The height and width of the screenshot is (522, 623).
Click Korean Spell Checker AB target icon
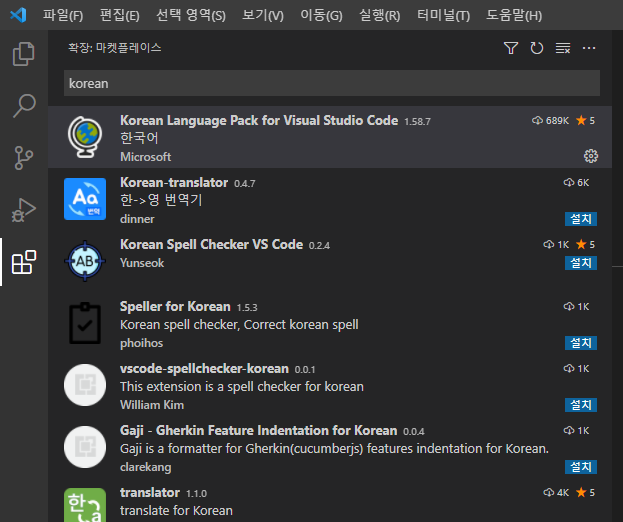click(85, 261)
